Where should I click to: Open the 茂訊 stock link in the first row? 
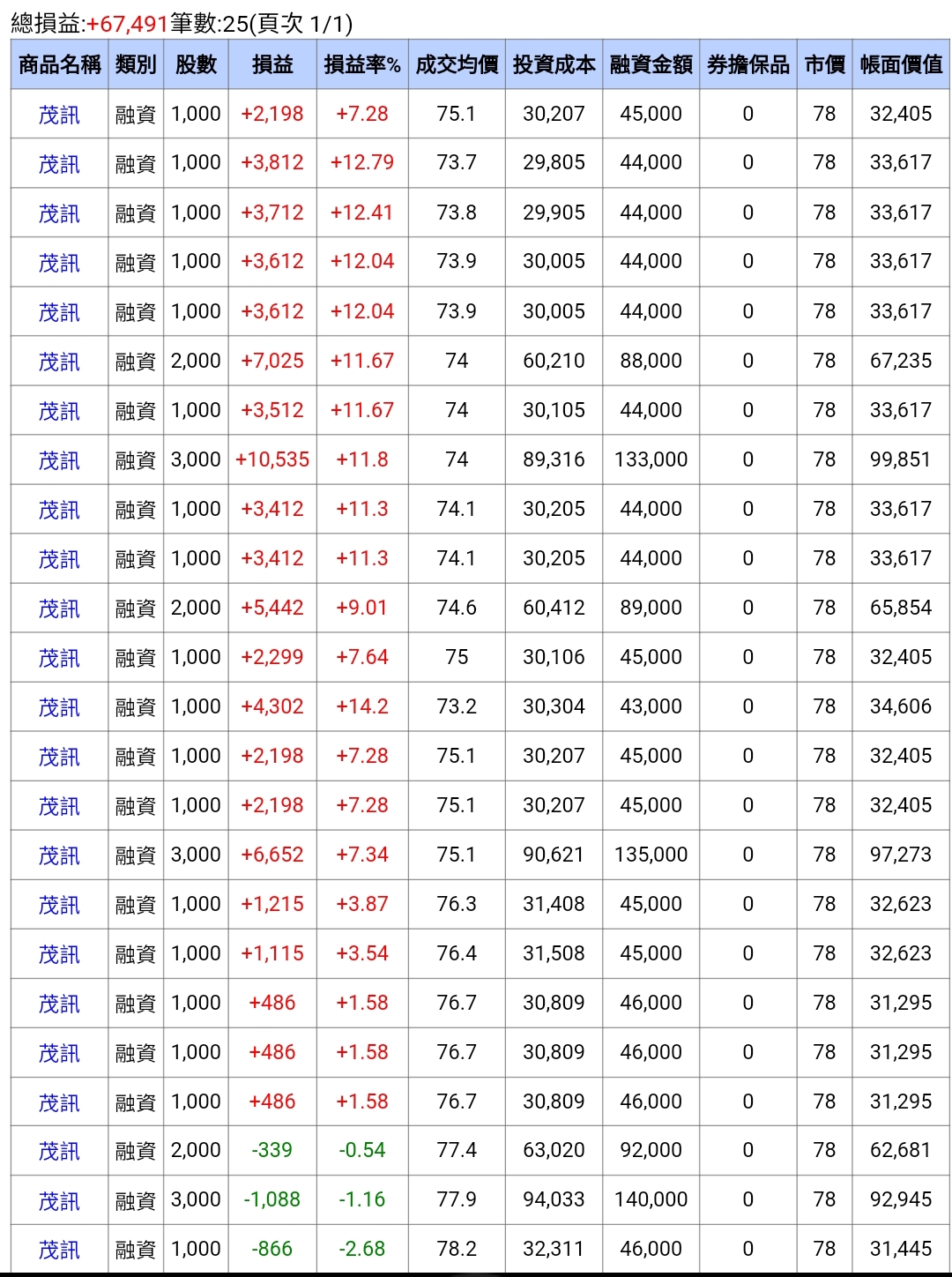click(x=58, y=114)
